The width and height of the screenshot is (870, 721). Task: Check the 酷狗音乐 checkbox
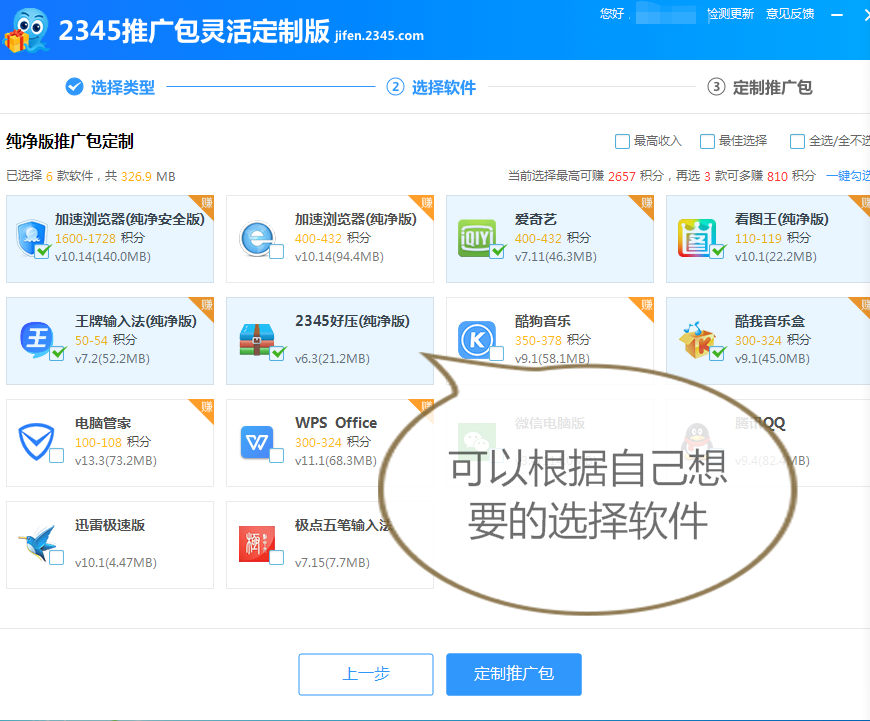pyautogui.click(x=497, y=354)
